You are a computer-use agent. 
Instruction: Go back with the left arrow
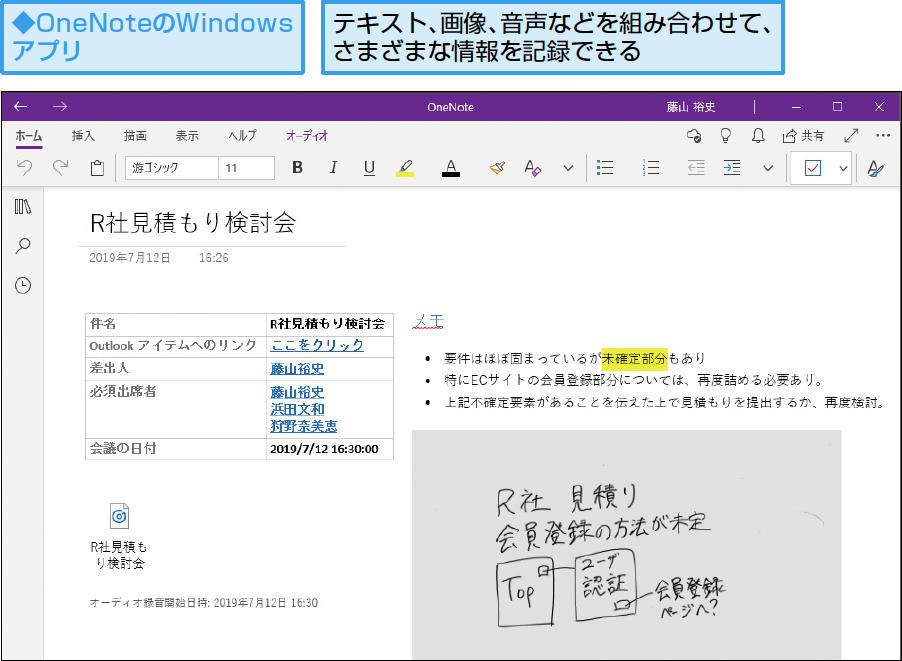[21, 106]
